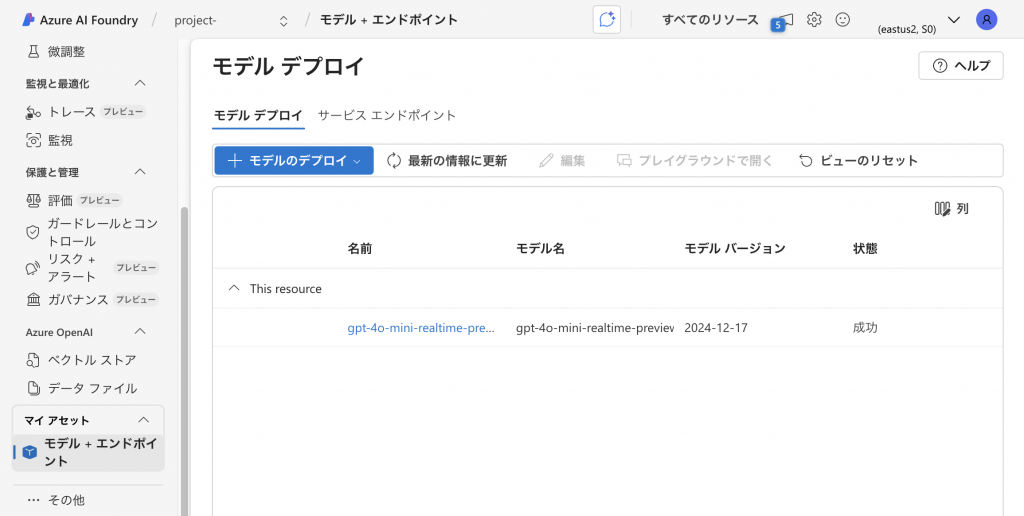Open the settings gear icon
This screenshot has width=1024, height=516.
pyautogui.click(x=814, y=20)
